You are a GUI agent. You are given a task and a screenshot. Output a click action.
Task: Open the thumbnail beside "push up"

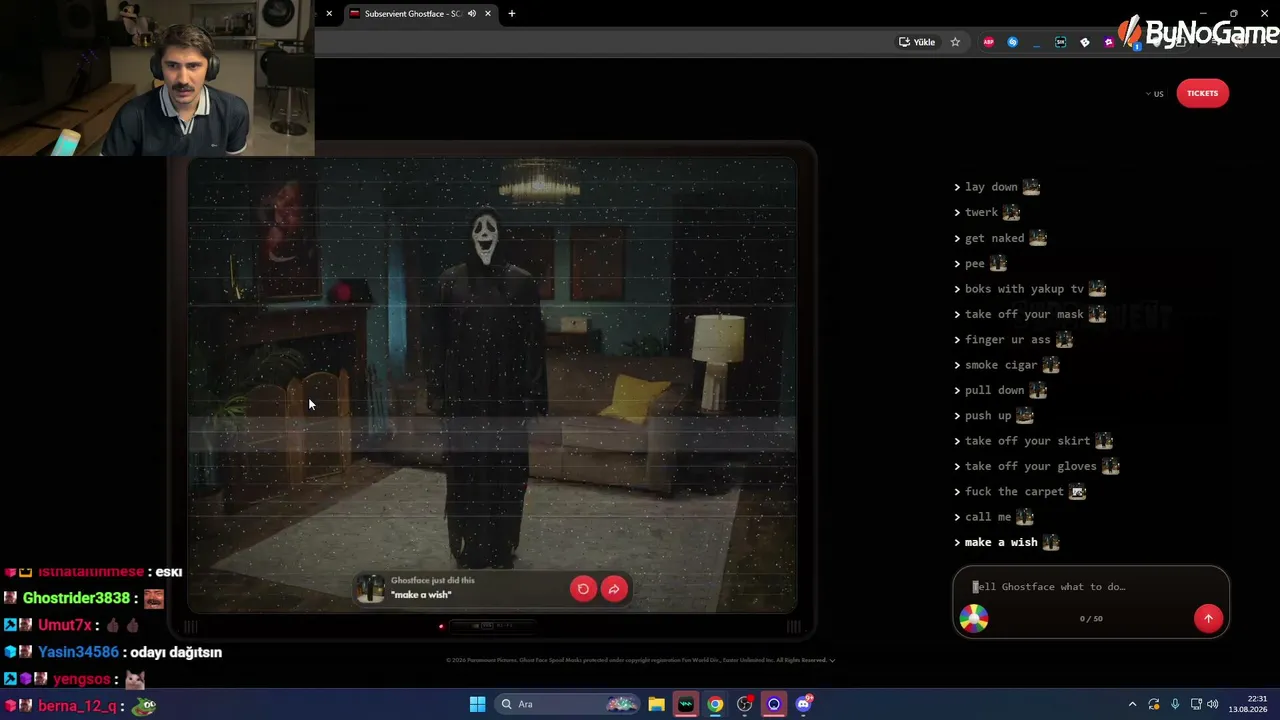tap(1024, 416)
